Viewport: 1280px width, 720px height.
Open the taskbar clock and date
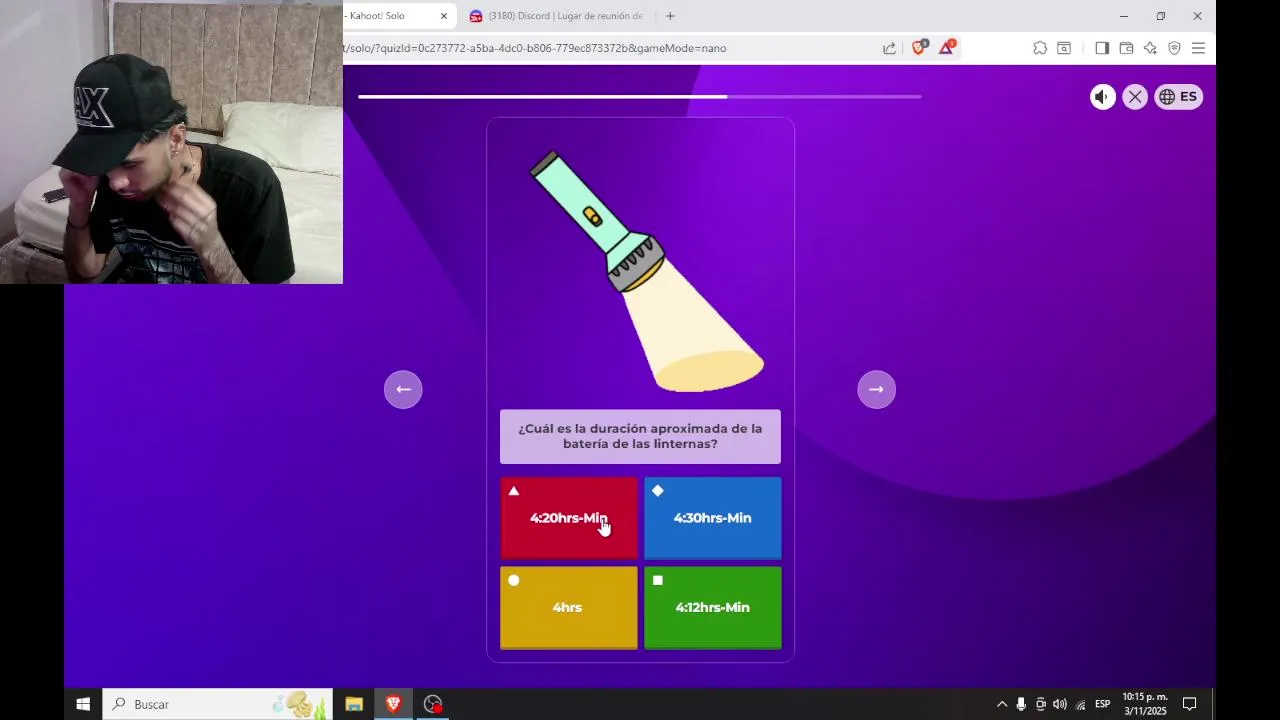coord(1145,704)
